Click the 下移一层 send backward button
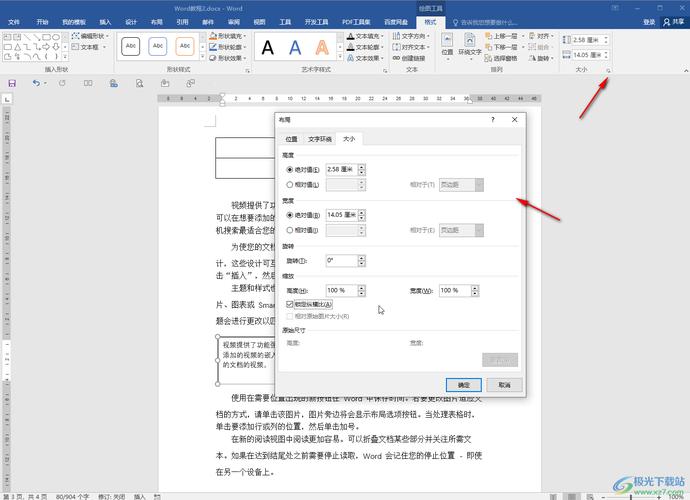Image resolution: width=690 pixels, height=500 pixels. point(501,47)
